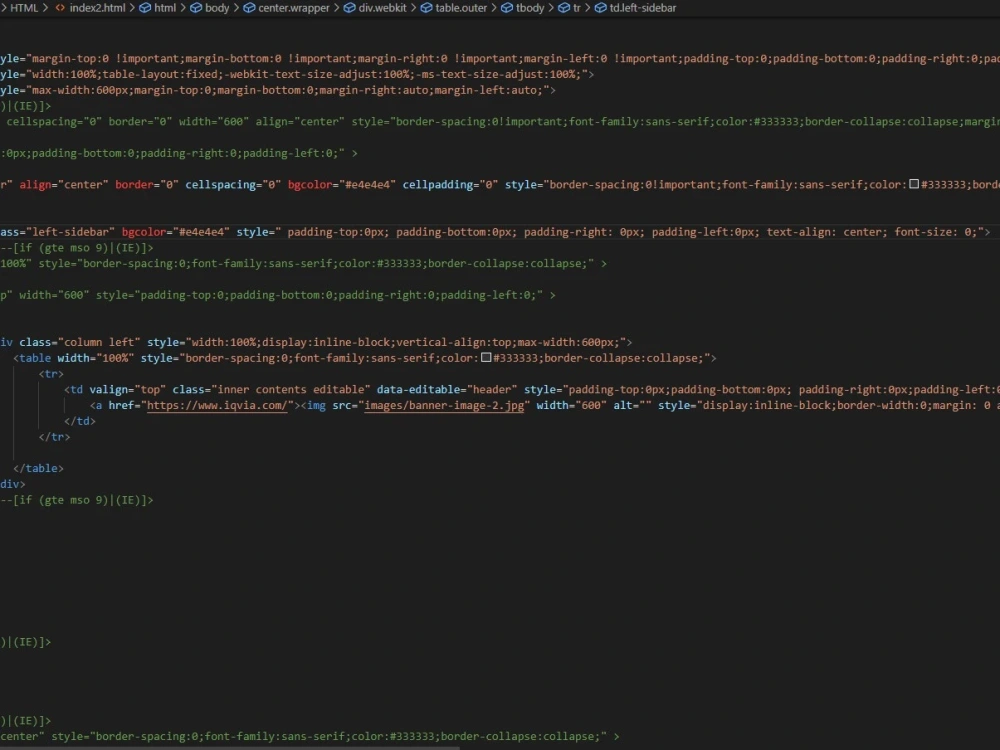Click the cube icon before tr
The height and width of the screenshot is (750, 1000).
pos(564,8)
